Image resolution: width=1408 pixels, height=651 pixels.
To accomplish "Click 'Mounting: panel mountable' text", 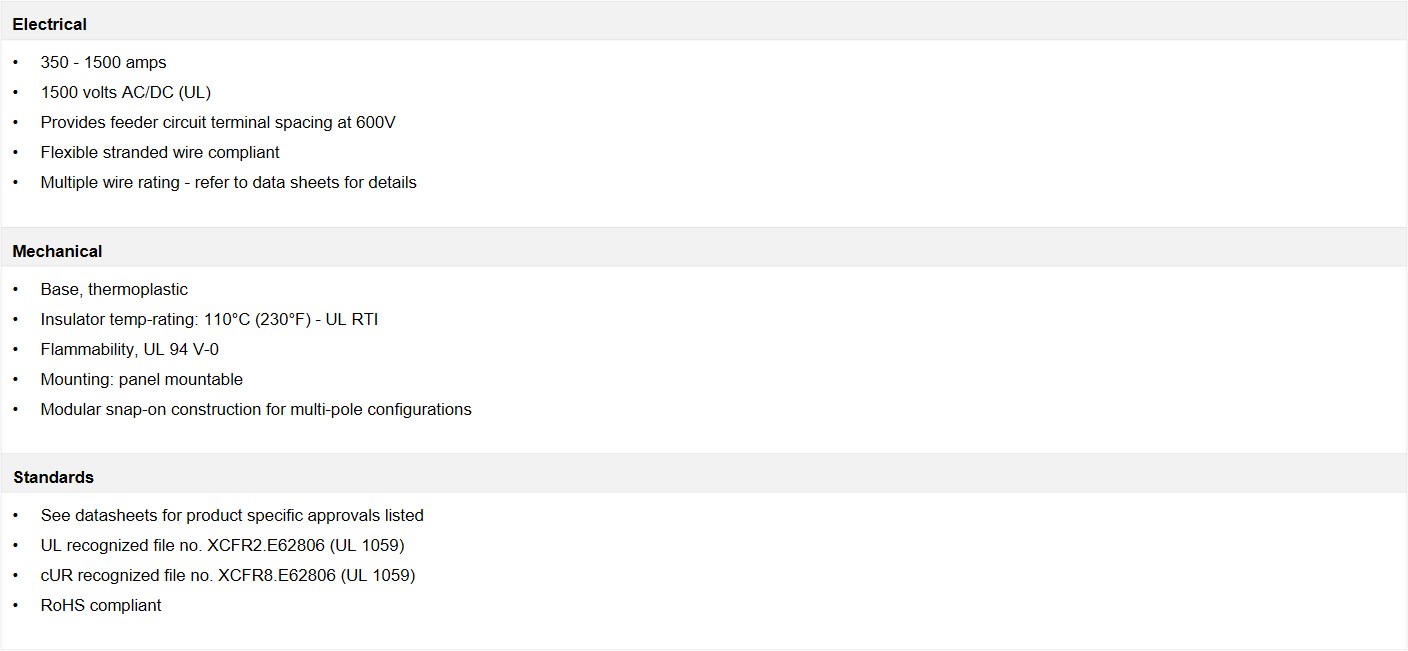I will tap(141, 379).
